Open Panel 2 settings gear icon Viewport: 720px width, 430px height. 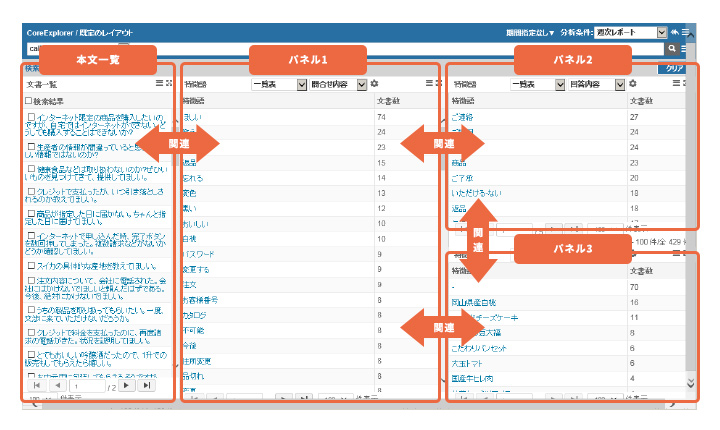coord(632,85)
